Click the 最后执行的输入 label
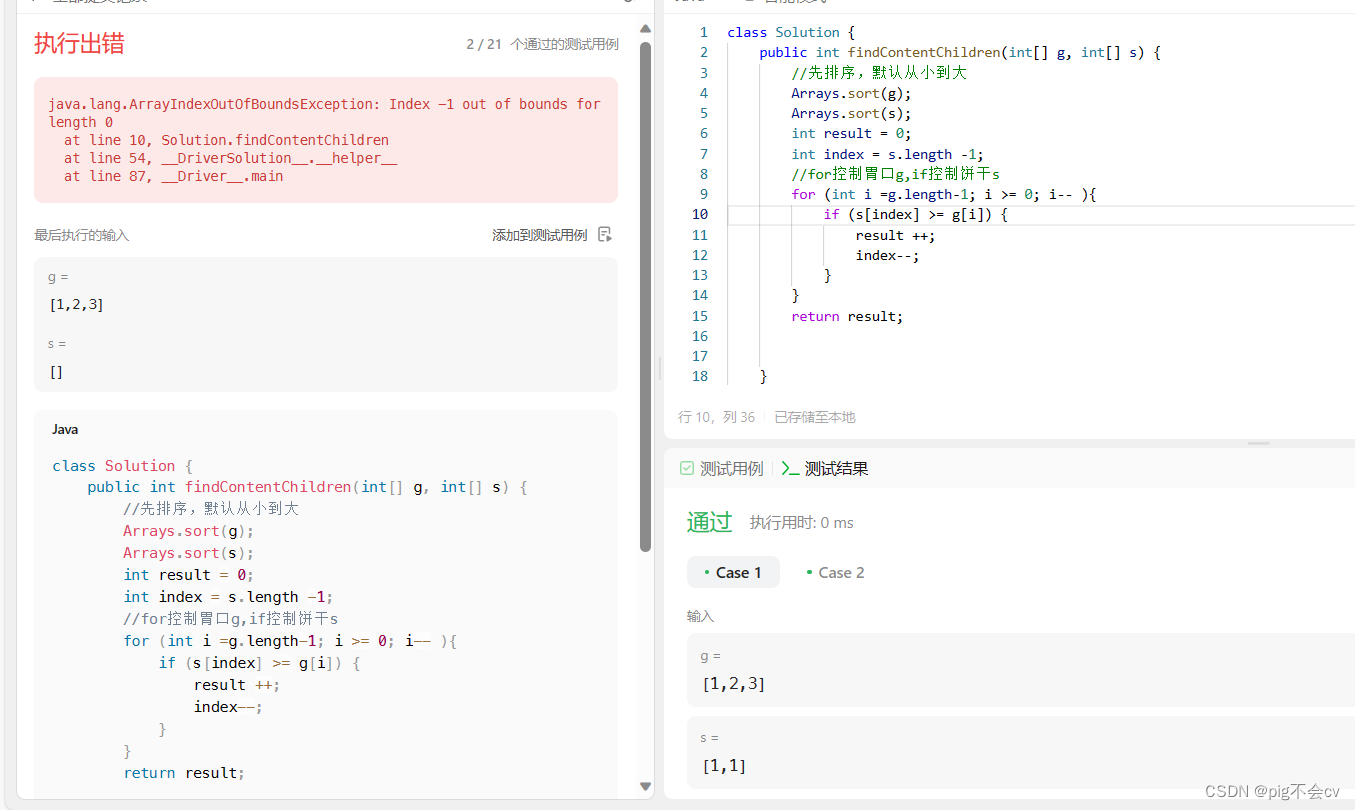 [x=82, y=235]
